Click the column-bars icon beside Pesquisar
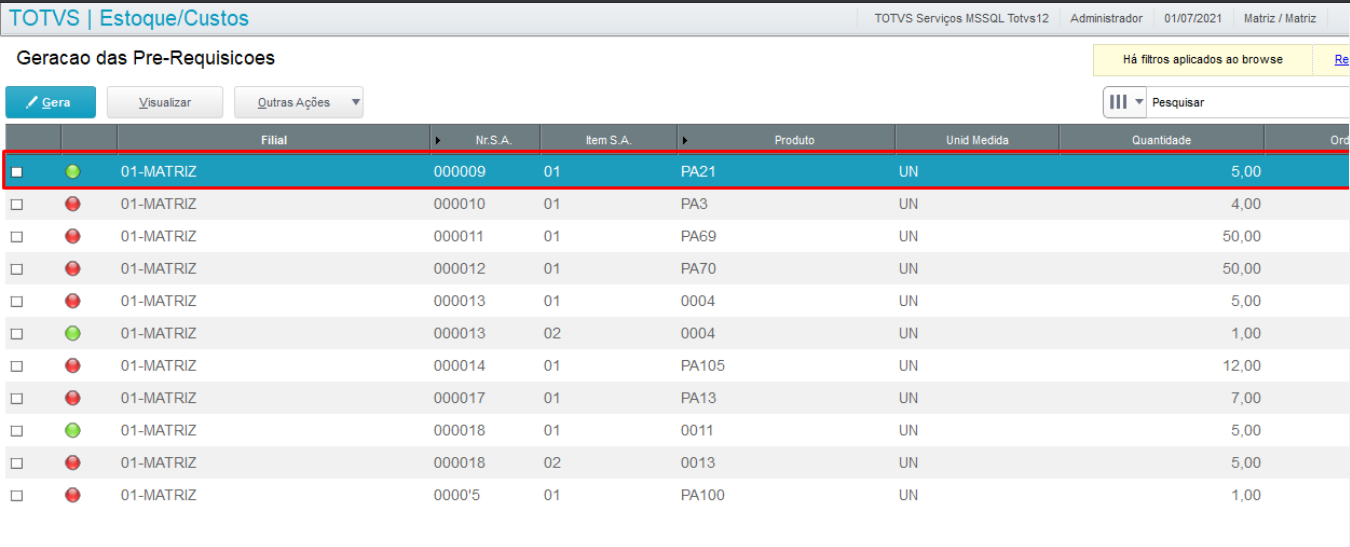Screen dimensions: 1350x547 pyautogui.click(x=1119, y=102)
